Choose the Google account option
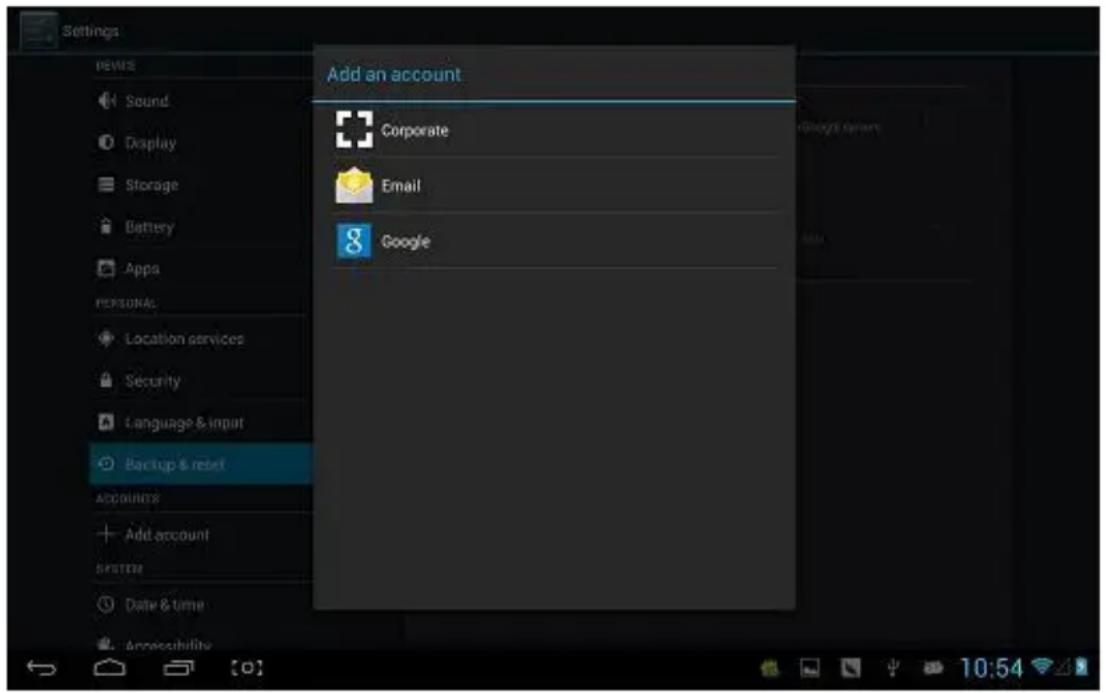This screenshot has width=1106, height=693. coord(554,241)
